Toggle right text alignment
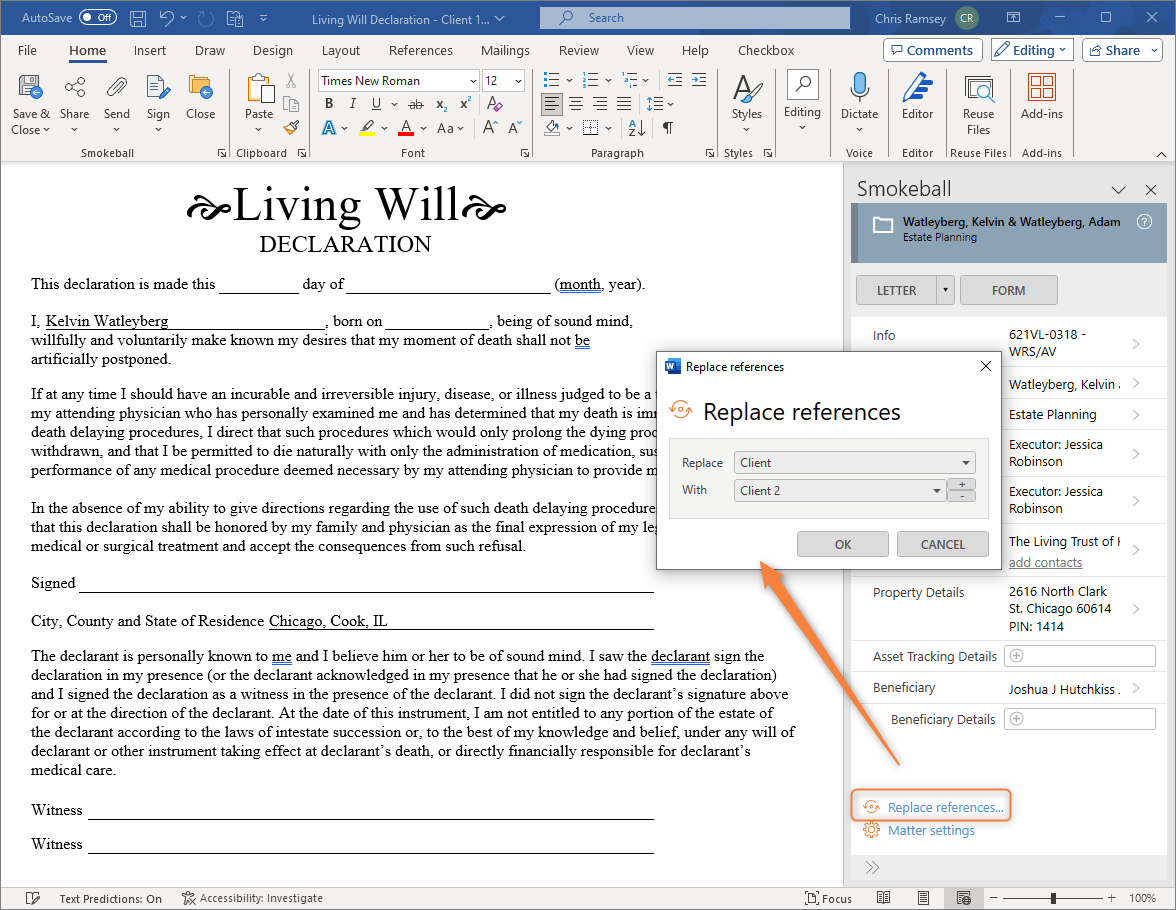This screenshot has width=1176, height=910. [x=600, y=104]
